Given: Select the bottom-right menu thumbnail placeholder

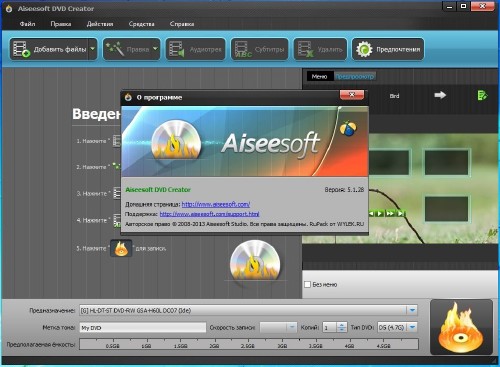Looking at the screenshot, I should click(447, 209).
